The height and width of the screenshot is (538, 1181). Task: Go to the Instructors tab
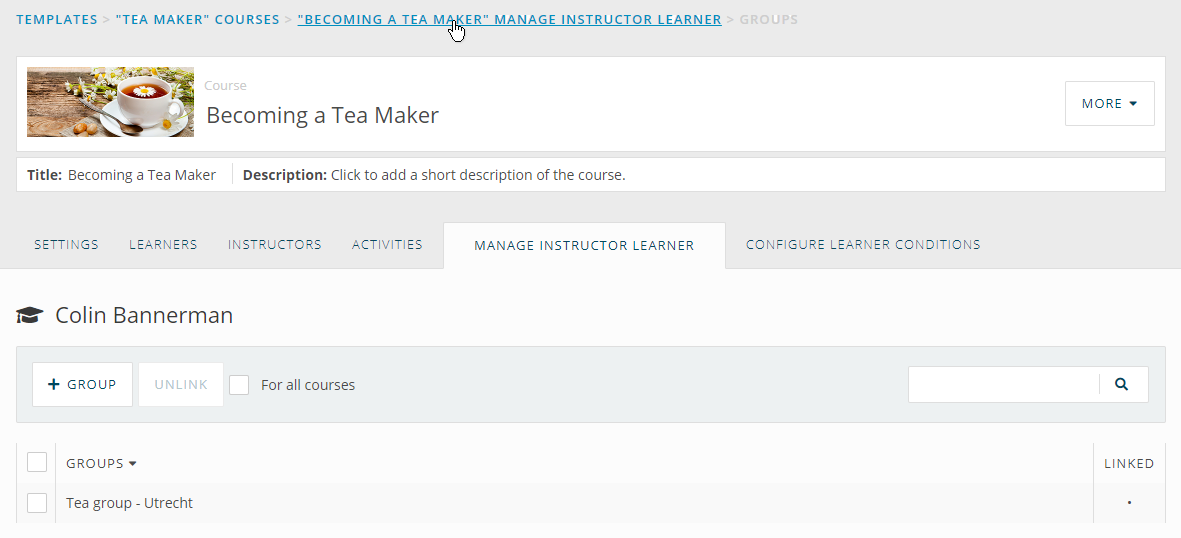[275, 245]
